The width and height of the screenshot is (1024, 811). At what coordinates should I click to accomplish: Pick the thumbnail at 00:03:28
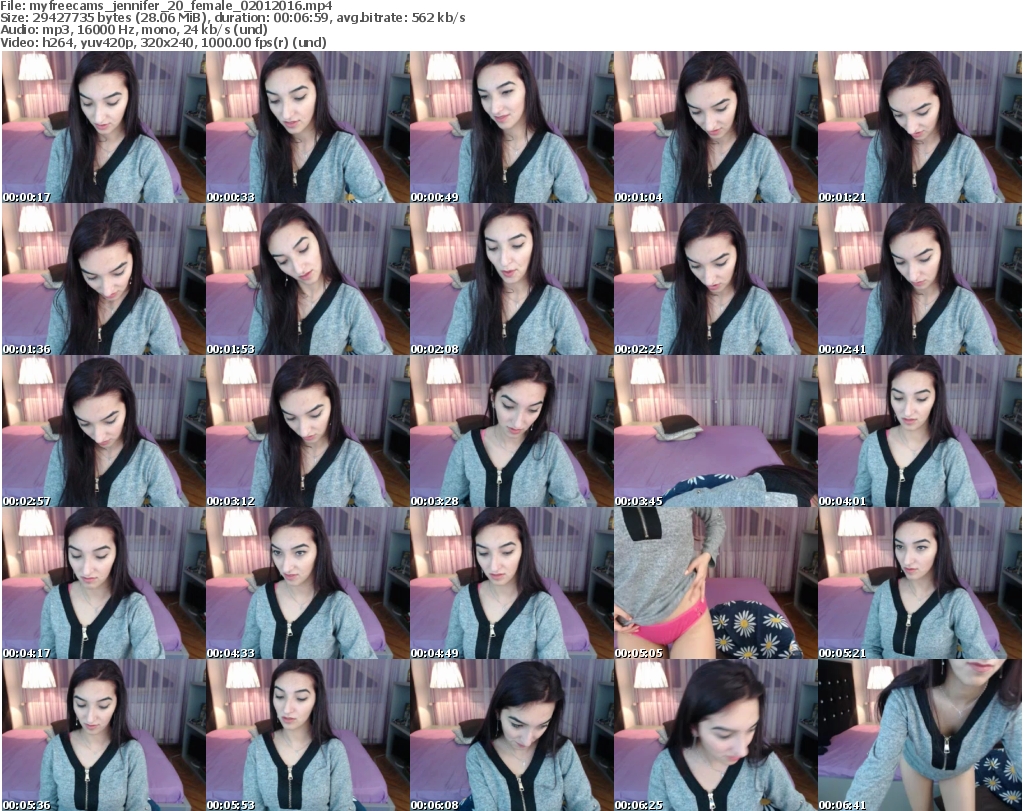[511, 432]
